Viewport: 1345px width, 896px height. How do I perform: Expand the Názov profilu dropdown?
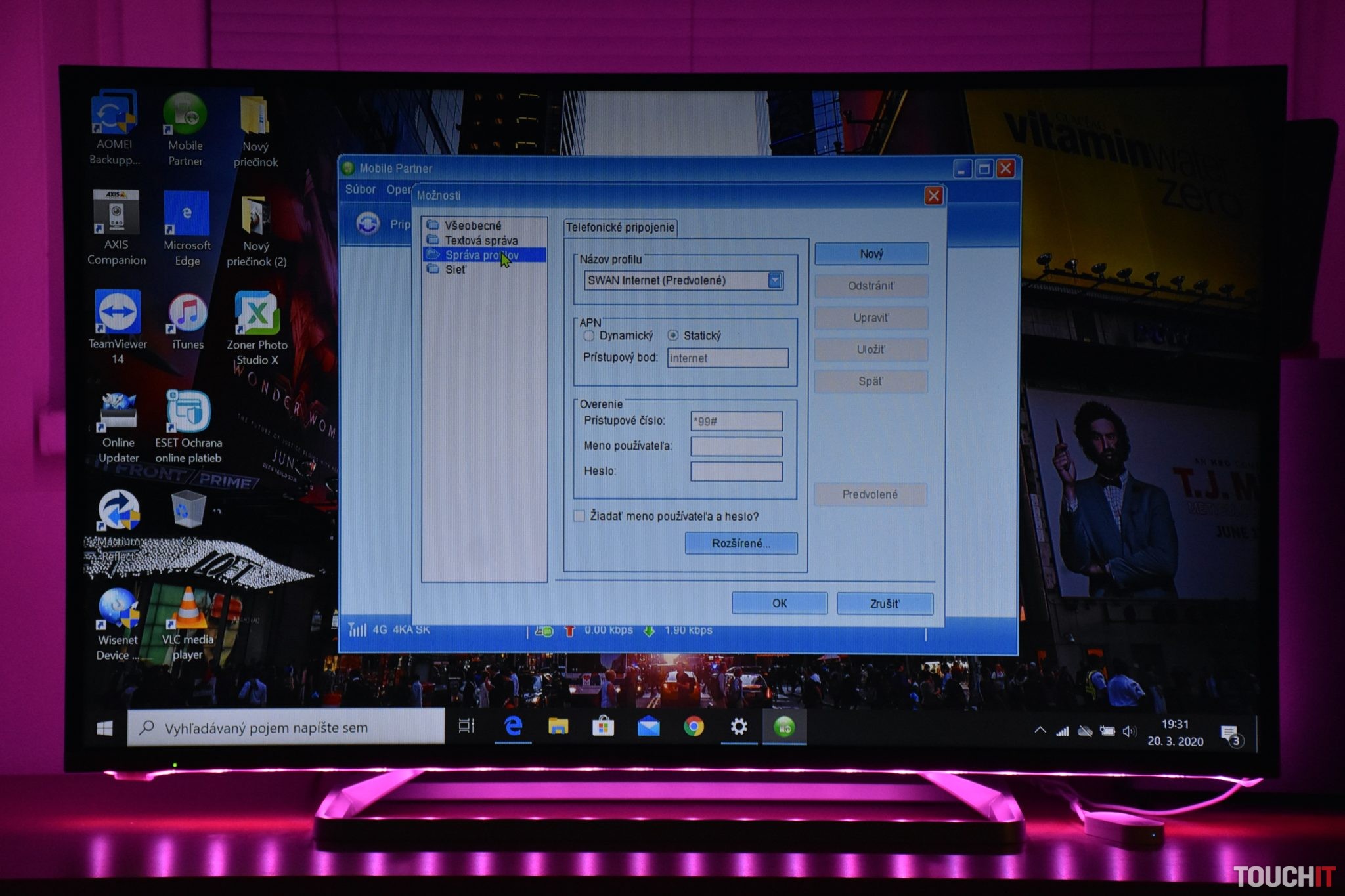pos(775,280)
